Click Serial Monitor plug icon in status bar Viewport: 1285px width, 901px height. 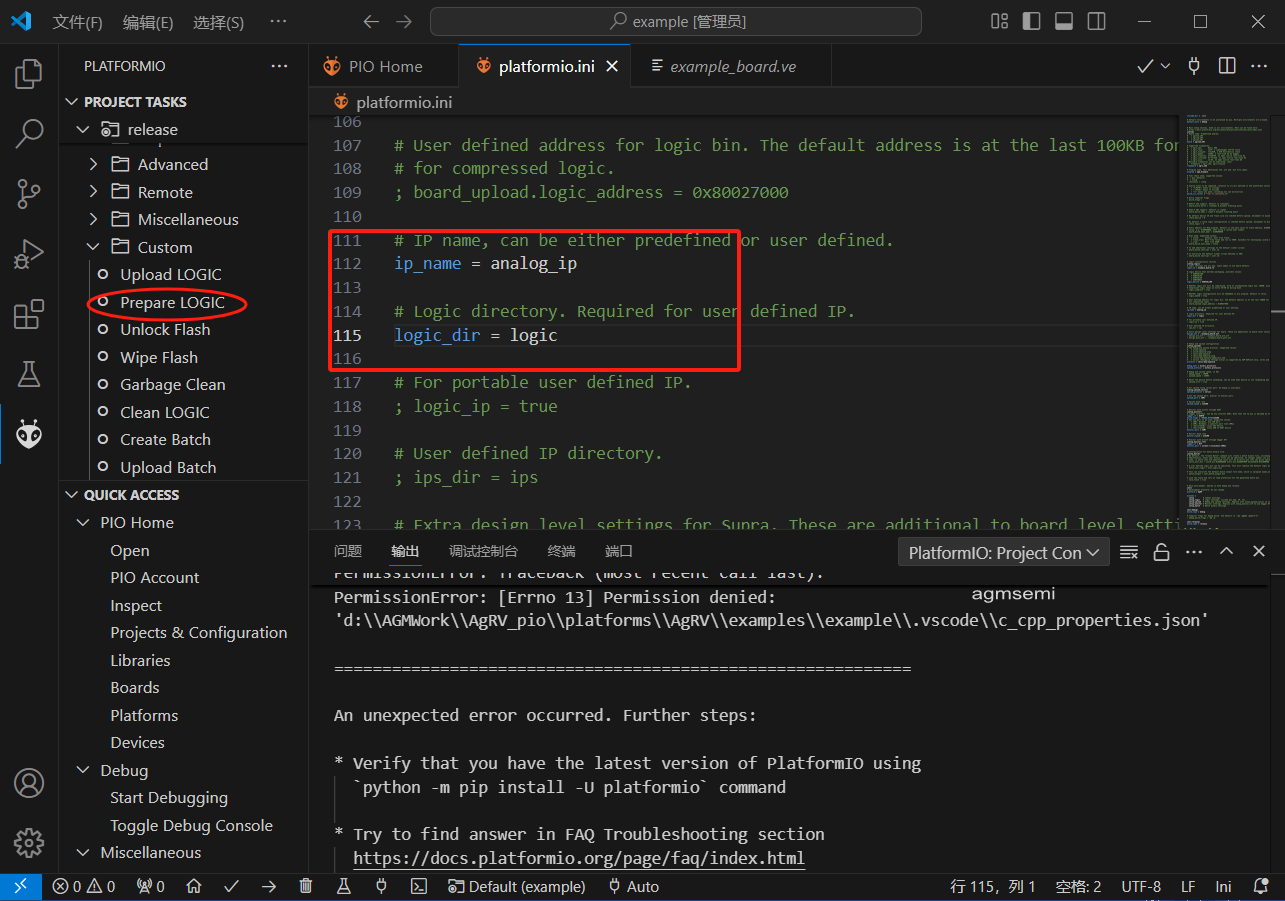(x=381, y=886)
